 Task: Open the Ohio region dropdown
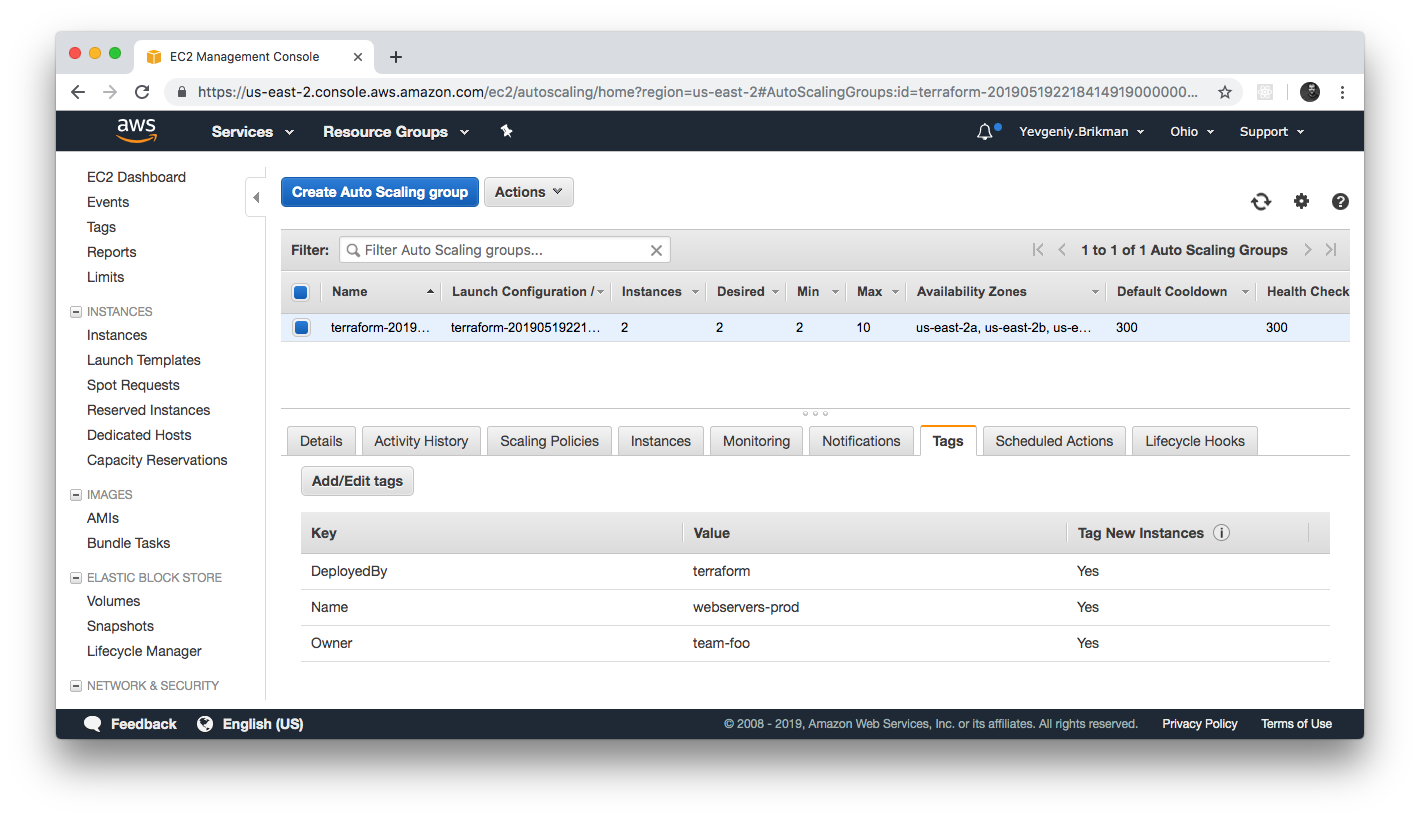pos(1191,132)
